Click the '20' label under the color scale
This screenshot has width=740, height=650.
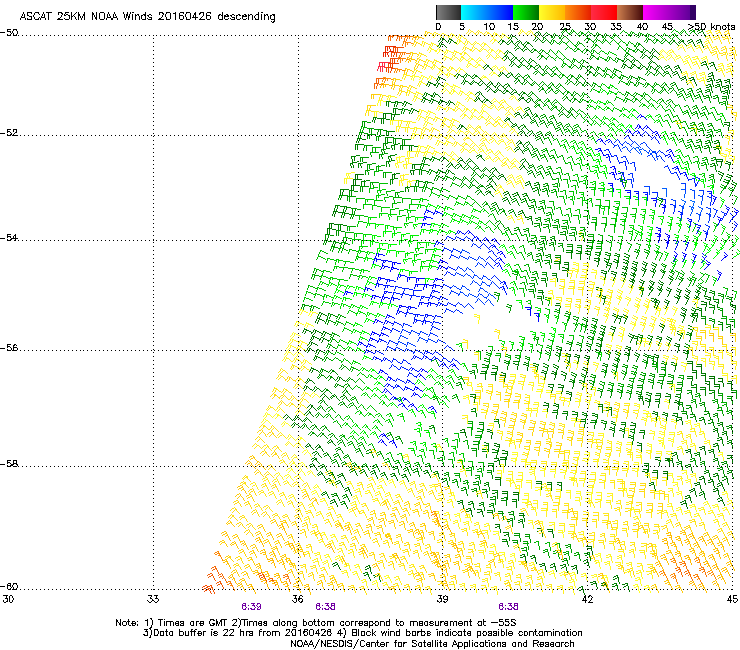click(x=538, y=27)
